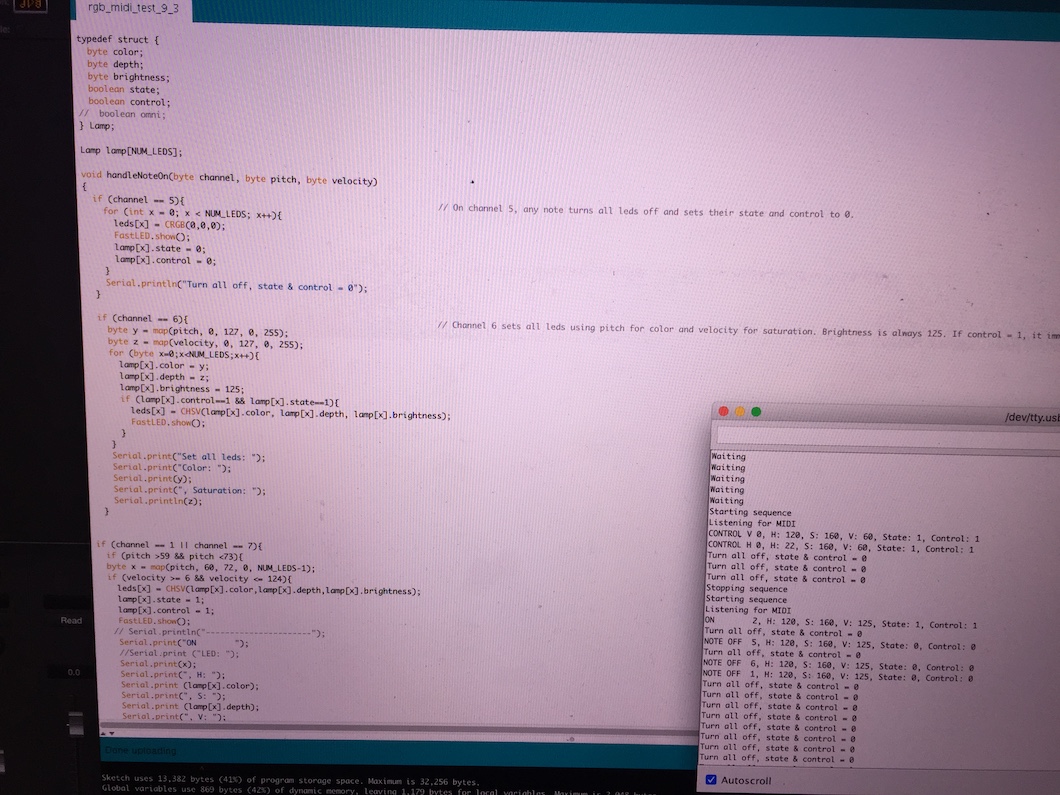Viewport: 1060px width, 795px height.
Task: Grab the mixer volume fader handle
Action: click(74, 725)
